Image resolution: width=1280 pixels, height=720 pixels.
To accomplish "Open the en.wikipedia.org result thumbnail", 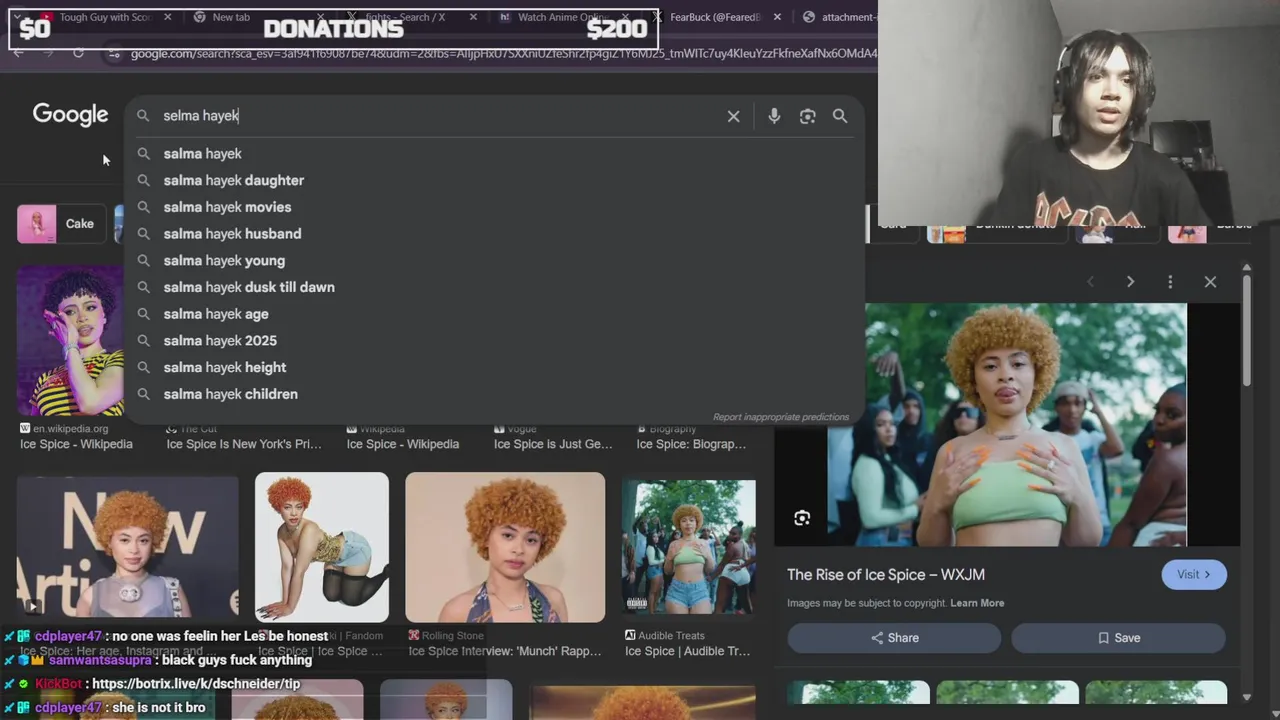I will click(x=70, y=340).
